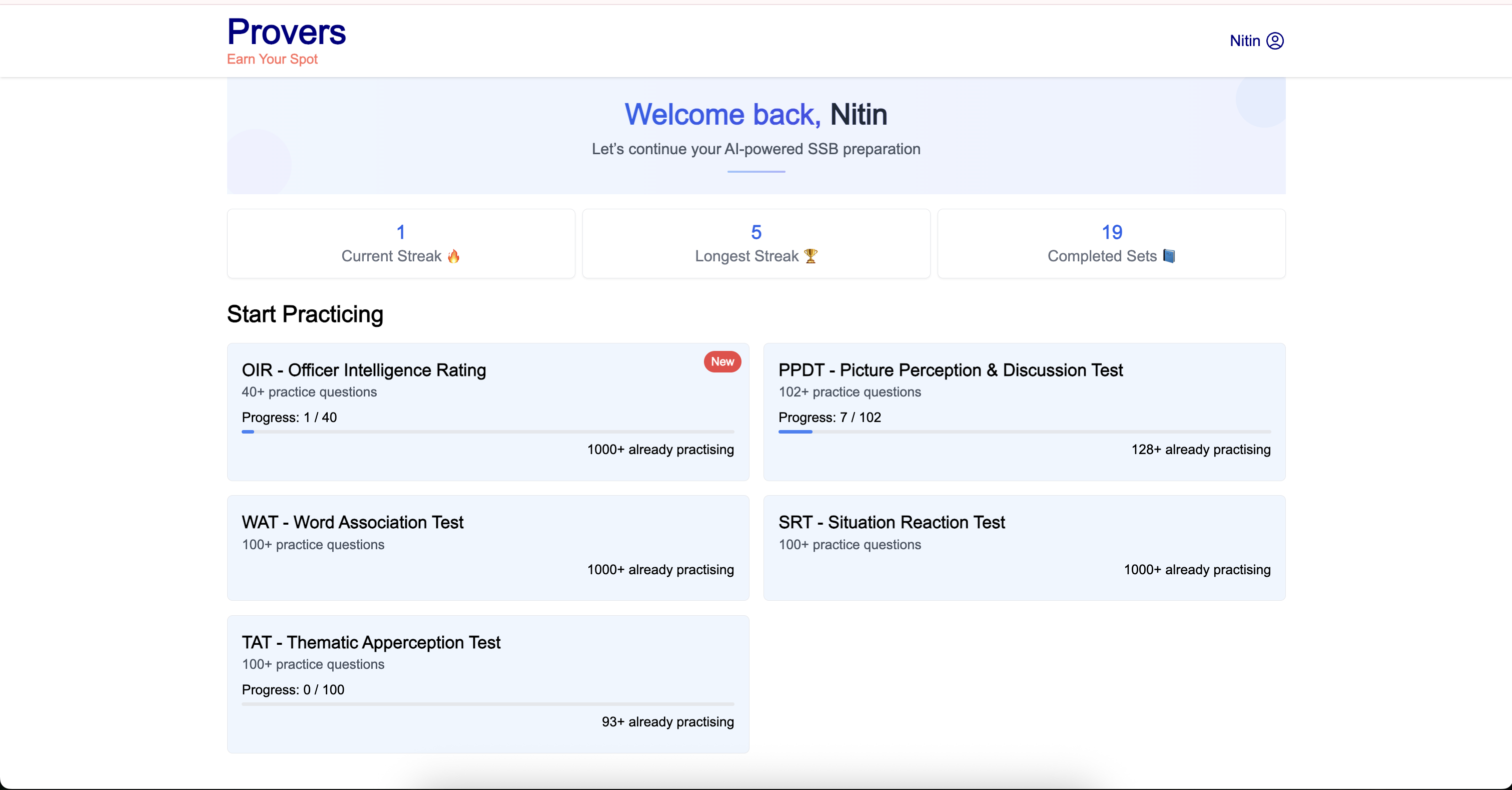
Task: Click the user profile avatar icon
Action: pos(1275,41)
